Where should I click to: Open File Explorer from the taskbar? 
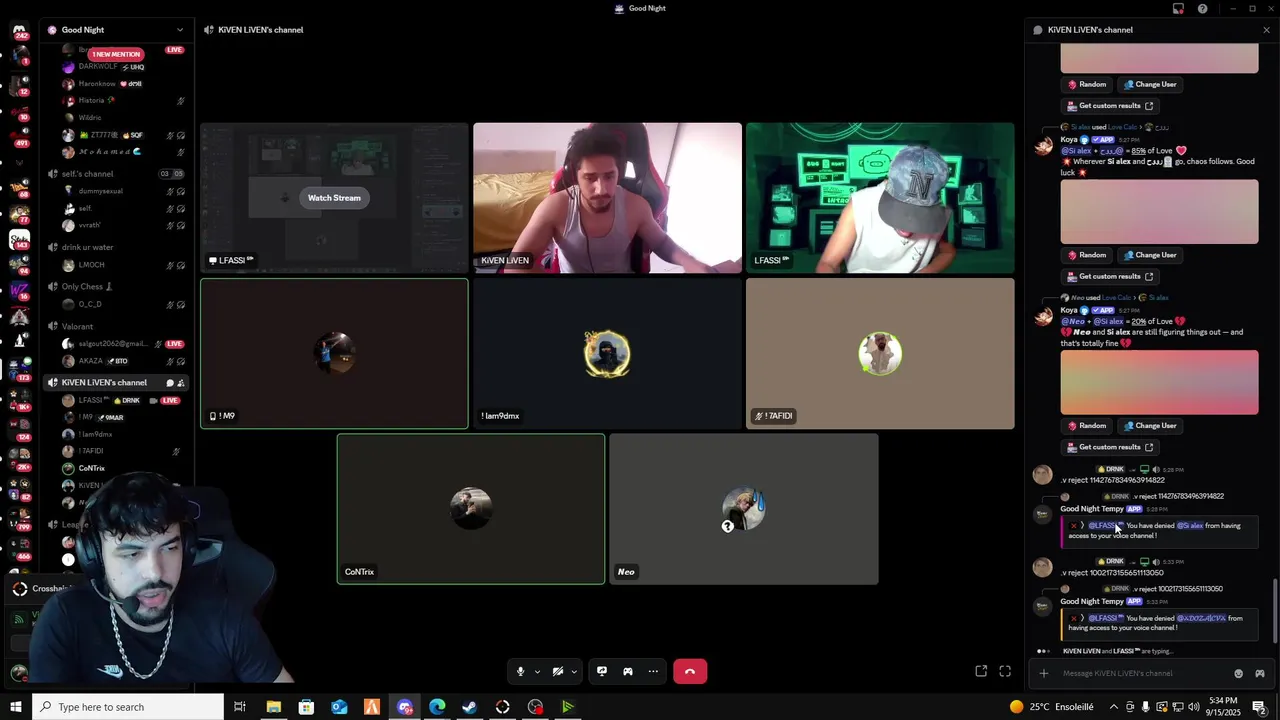(273, 707)
